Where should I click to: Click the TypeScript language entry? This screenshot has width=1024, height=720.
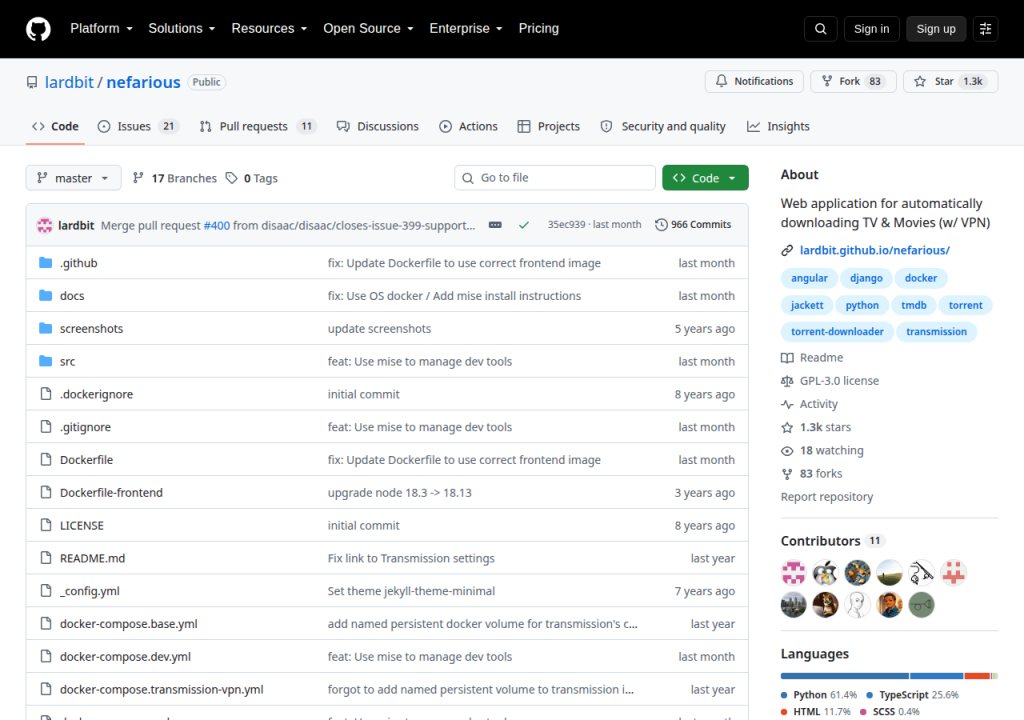coord(912,695)
